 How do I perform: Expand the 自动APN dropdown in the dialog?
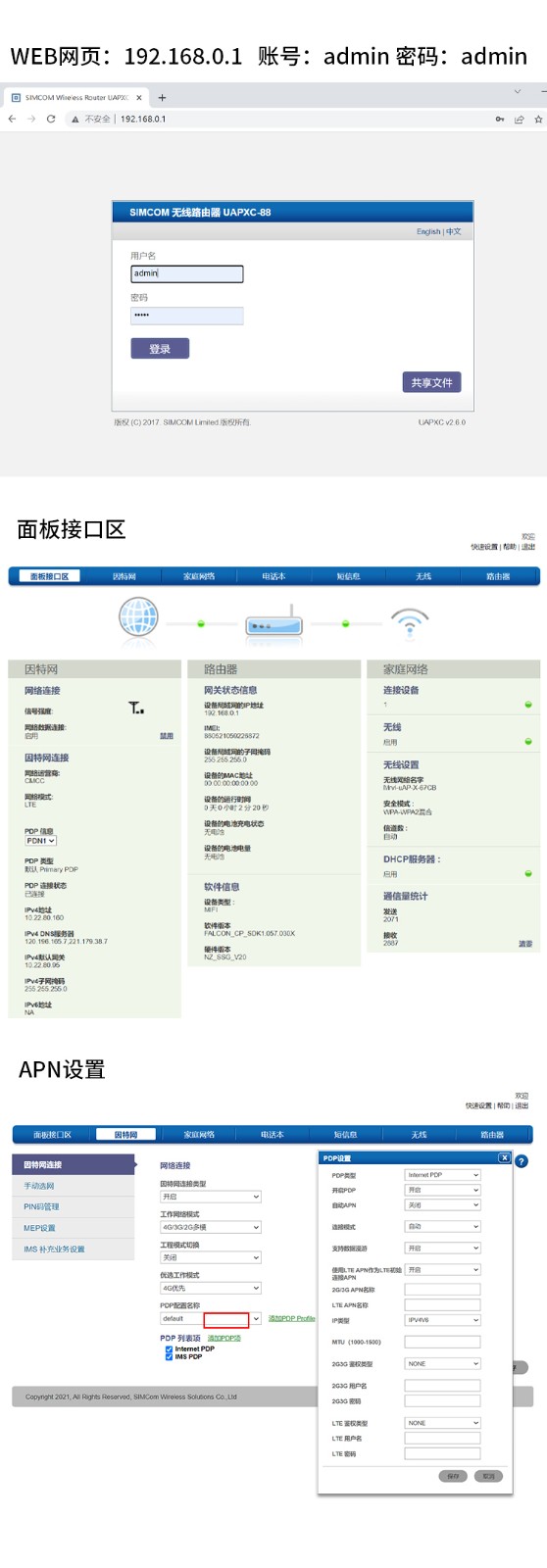point(443,1205)
